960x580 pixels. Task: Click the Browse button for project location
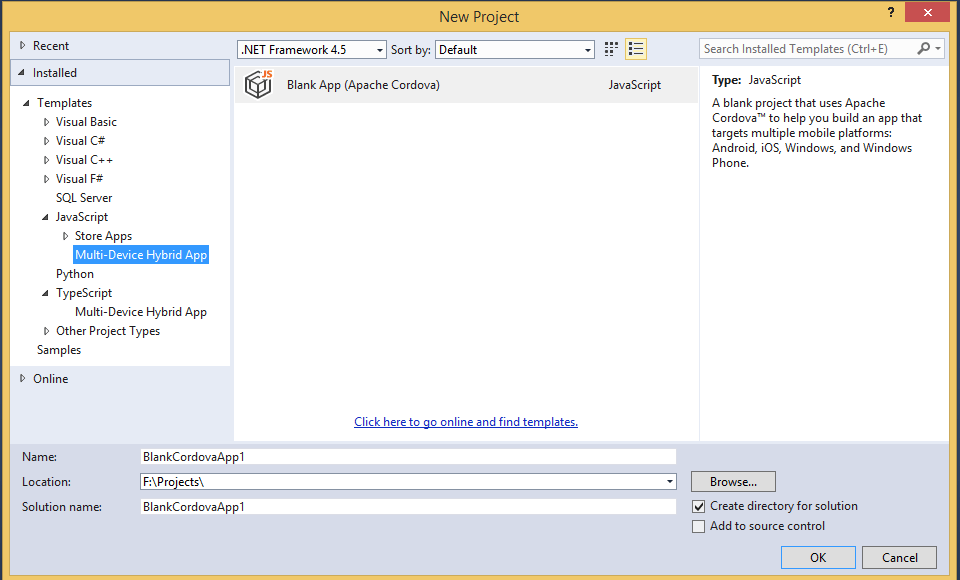click(x=733, y=481)
